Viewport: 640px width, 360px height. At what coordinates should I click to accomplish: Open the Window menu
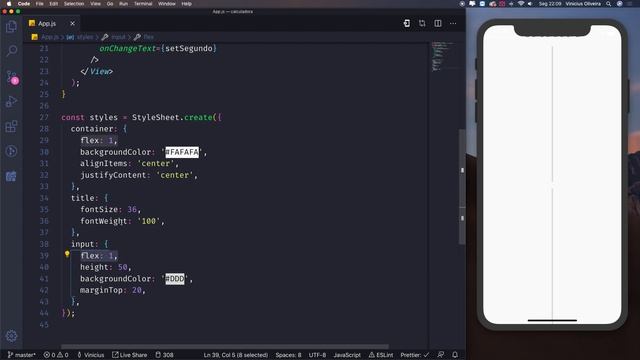[167, 4]
